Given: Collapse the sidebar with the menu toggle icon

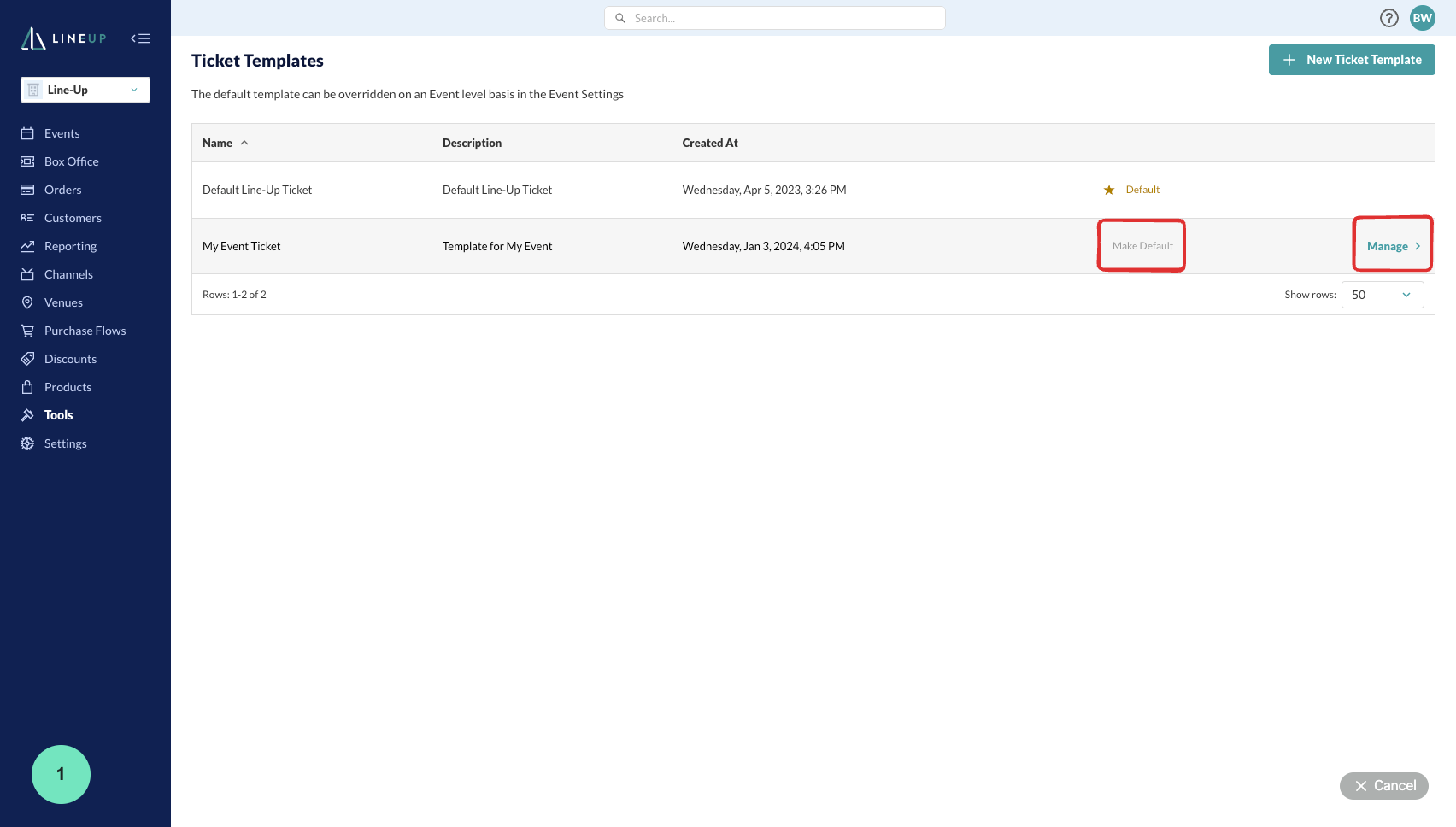Looking at the screenshot, I should pos(141,38).
